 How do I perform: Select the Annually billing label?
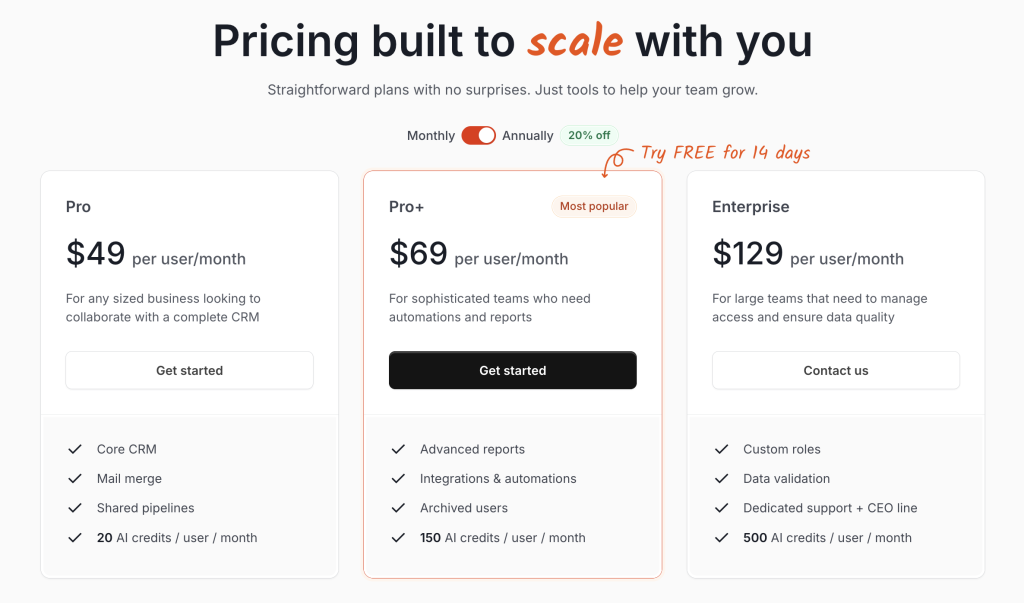point(527,136)
